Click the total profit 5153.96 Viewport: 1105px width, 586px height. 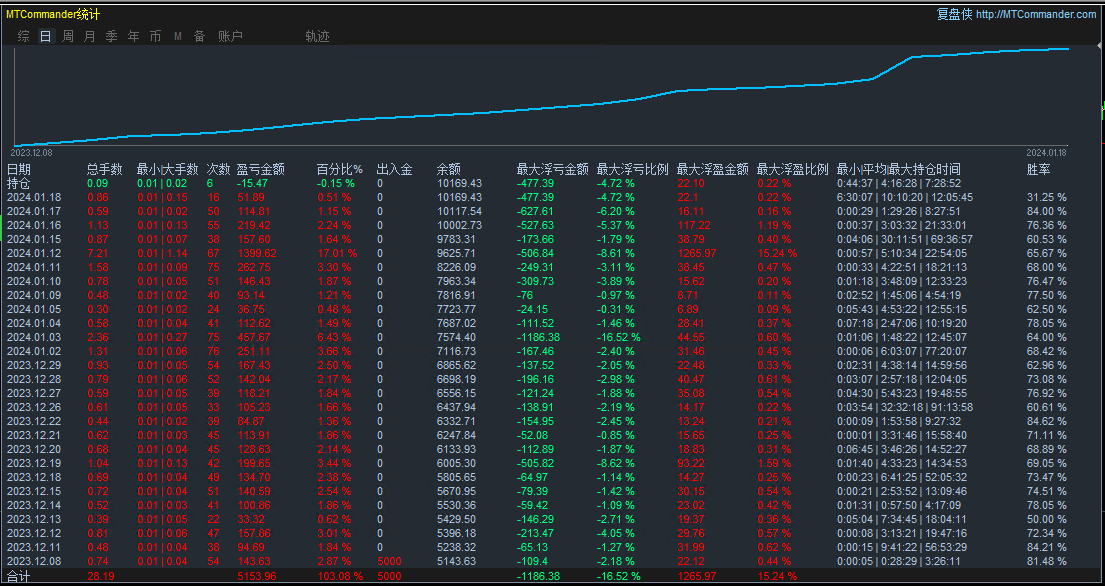[x=257, y=576]
